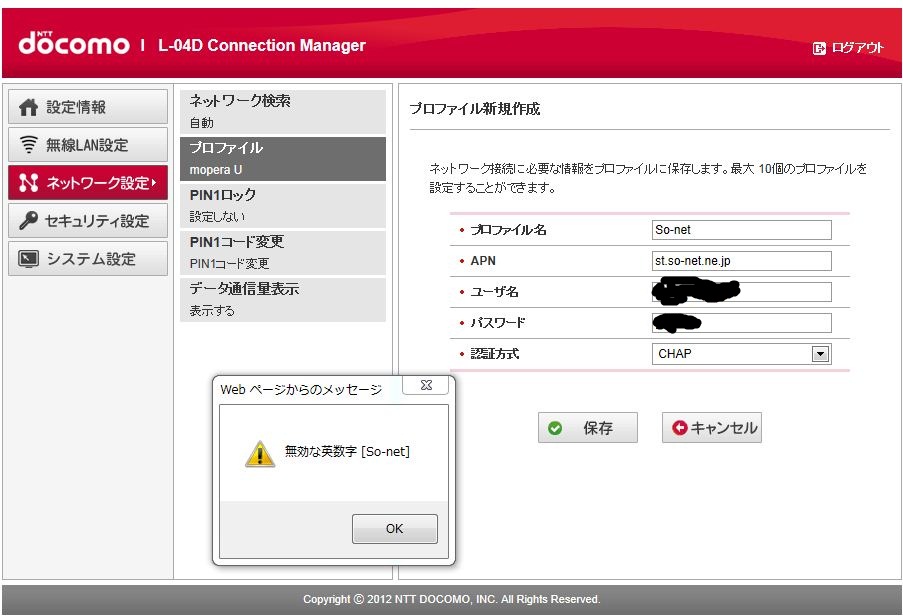Viewport: 903px width, 616px height.
Task: Click the 表示する value under データ通信量表示
Action: coord(212,311)
